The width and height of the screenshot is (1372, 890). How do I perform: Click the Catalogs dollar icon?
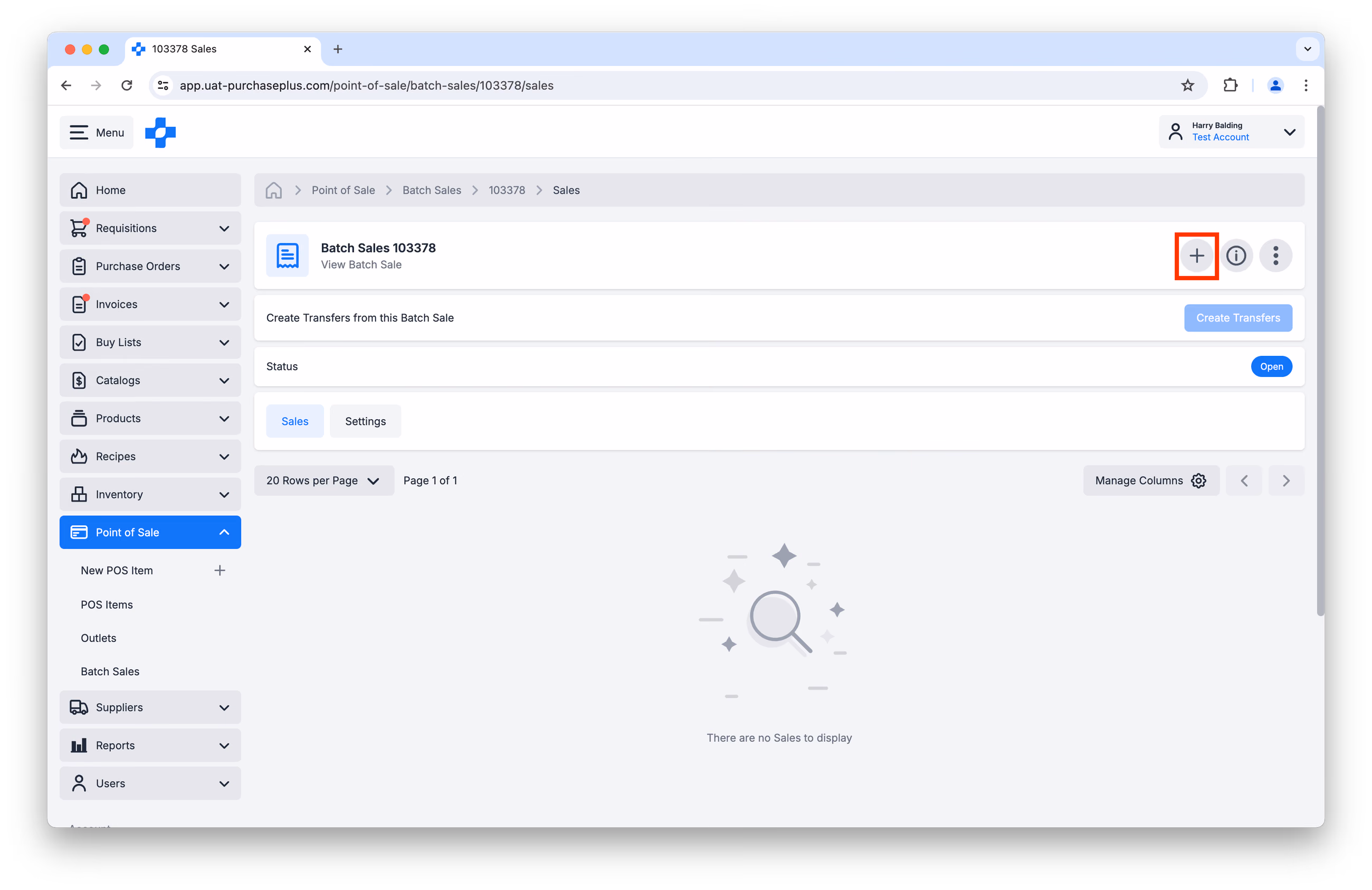coord(79,381)
